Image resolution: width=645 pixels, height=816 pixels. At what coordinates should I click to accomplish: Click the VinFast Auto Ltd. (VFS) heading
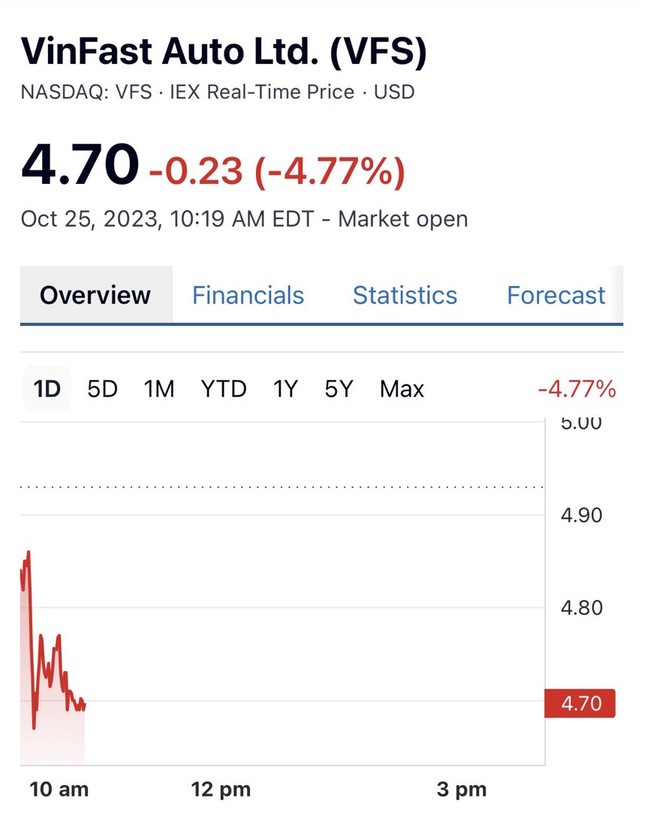(223, 51)
